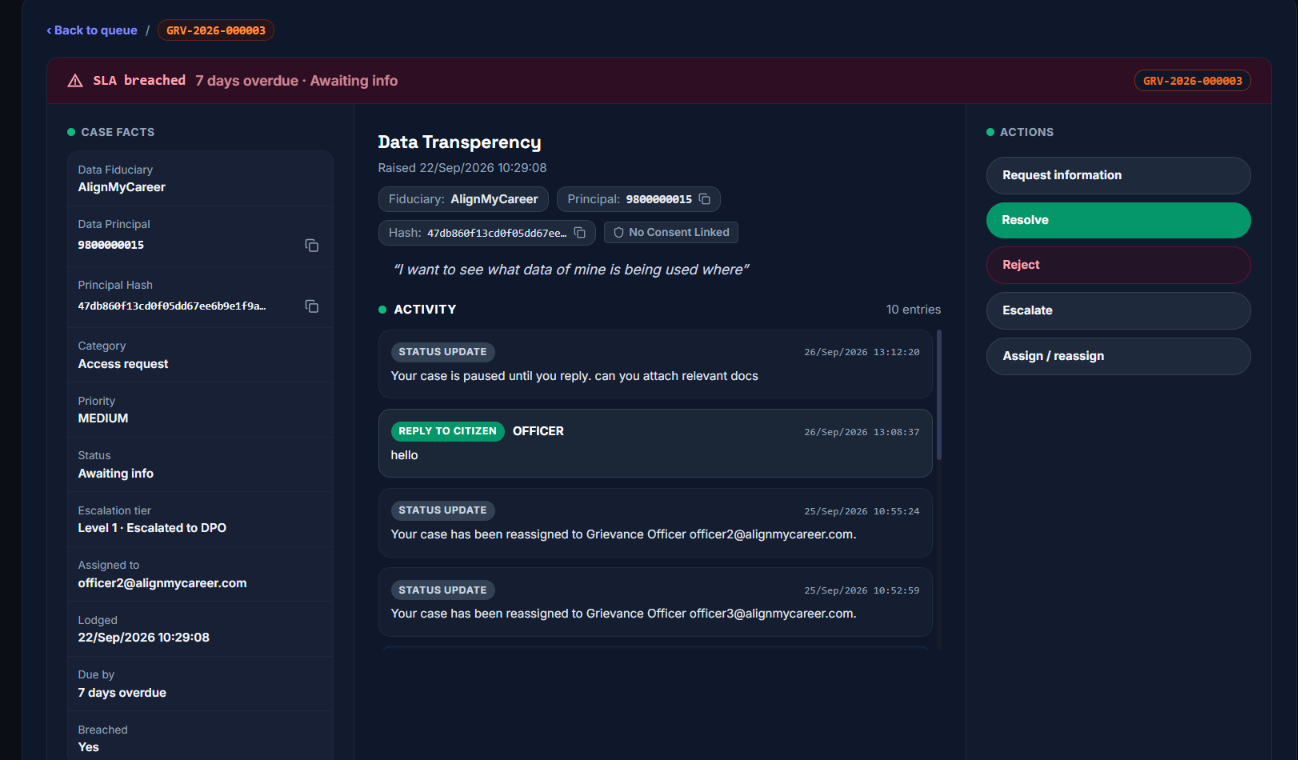Click the Data Transperency title

[459, 142]
